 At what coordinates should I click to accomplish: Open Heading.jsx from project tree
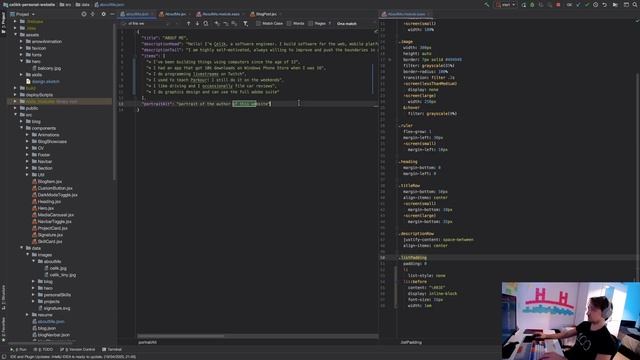[47, 202]
